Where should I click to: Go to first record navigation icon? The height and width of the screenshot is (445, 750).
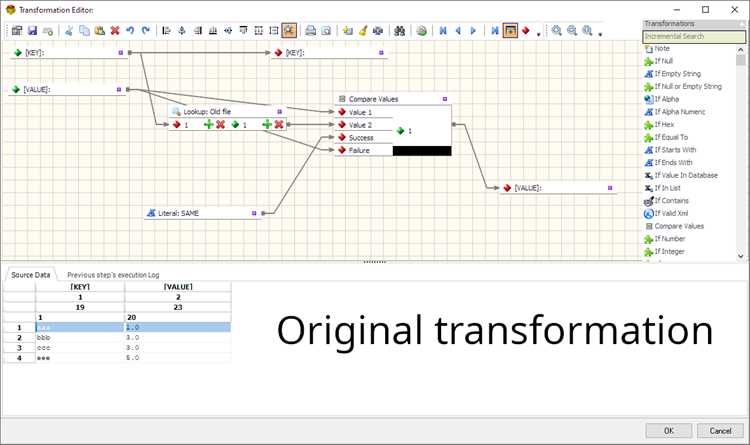pos(443,31)
